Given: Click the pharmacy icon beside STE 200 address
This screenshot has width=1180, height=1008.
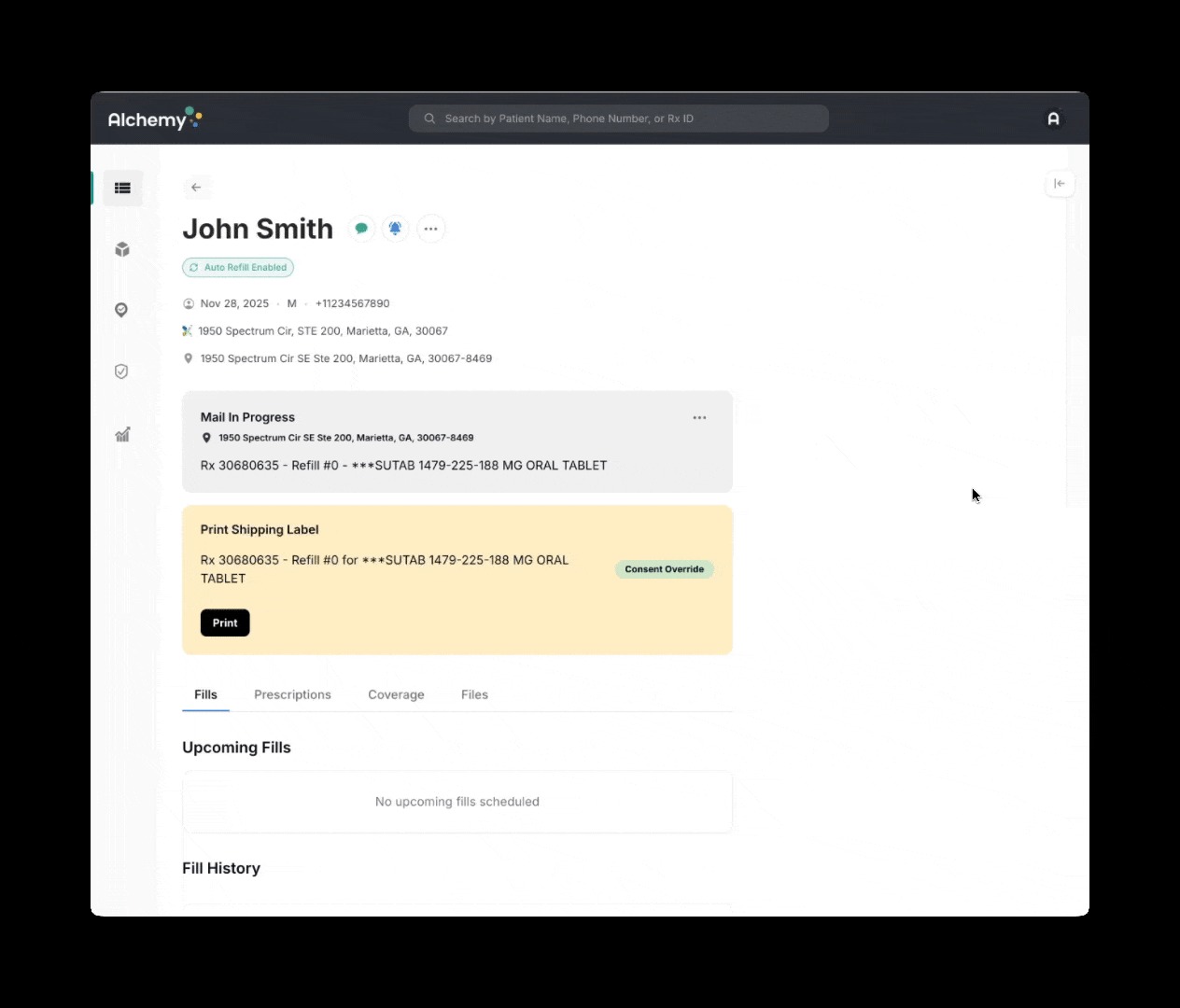Looking at the screenshot, I should [187, 331].
